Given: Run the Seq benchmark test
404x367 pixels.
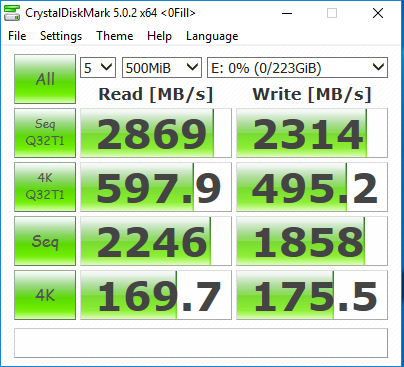Looking at the screenshot, I should click(45, 241).
